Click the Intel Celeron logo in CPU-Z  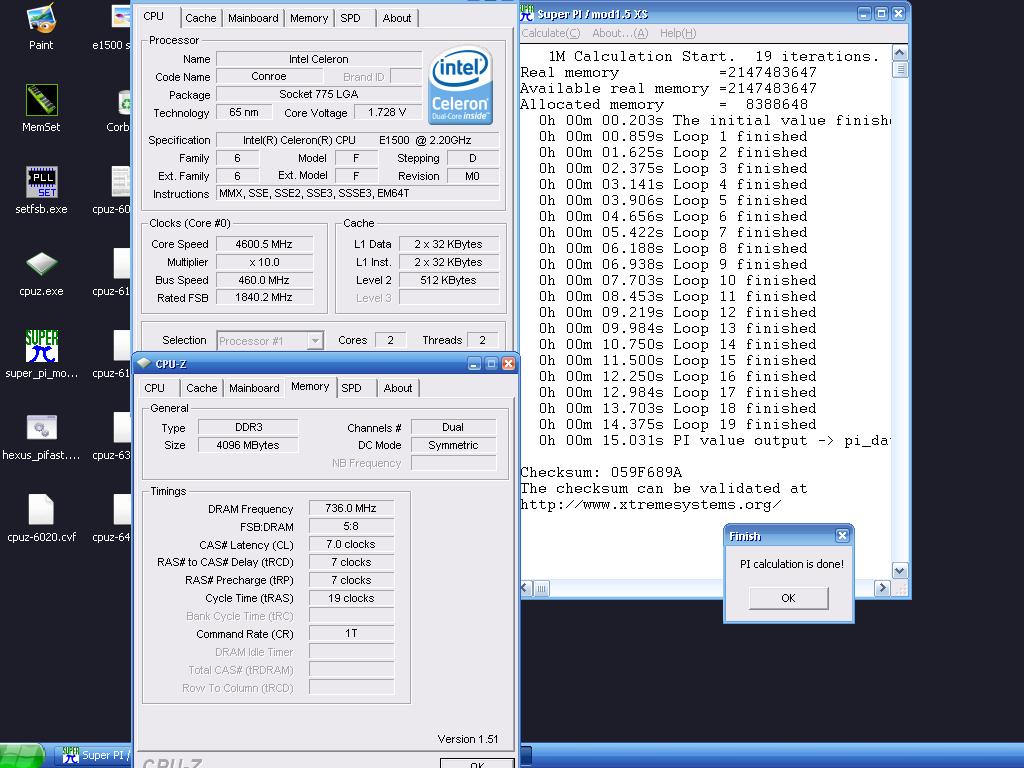[x=460, y=85]
